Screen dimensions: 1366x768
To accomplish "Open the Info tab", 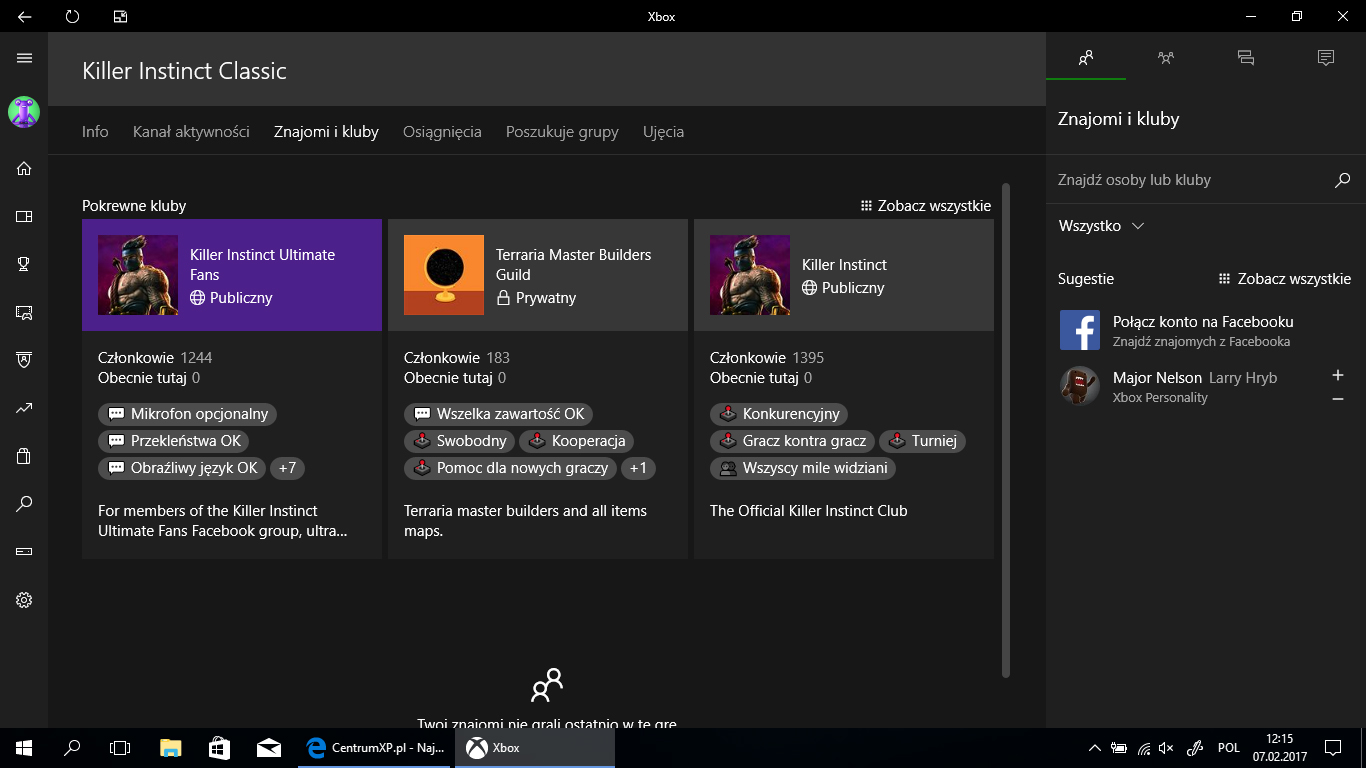I will pyautogui.click(x=95, y=131).
